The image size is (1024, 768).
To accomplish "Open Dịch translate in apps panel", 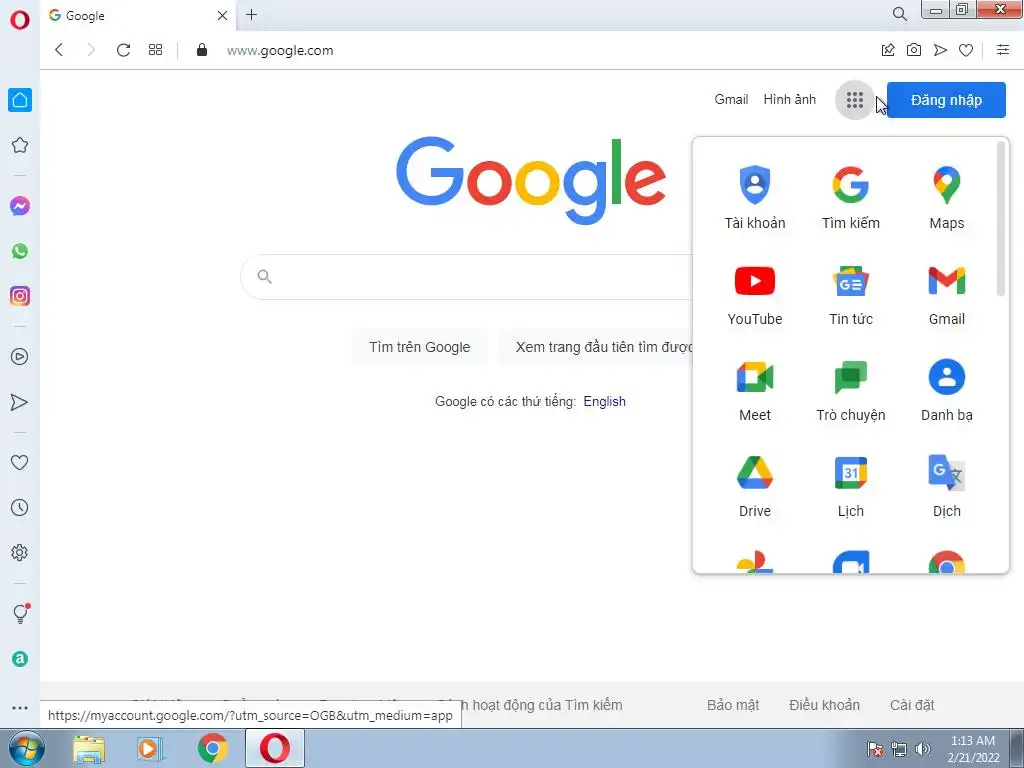I will 946,486.
